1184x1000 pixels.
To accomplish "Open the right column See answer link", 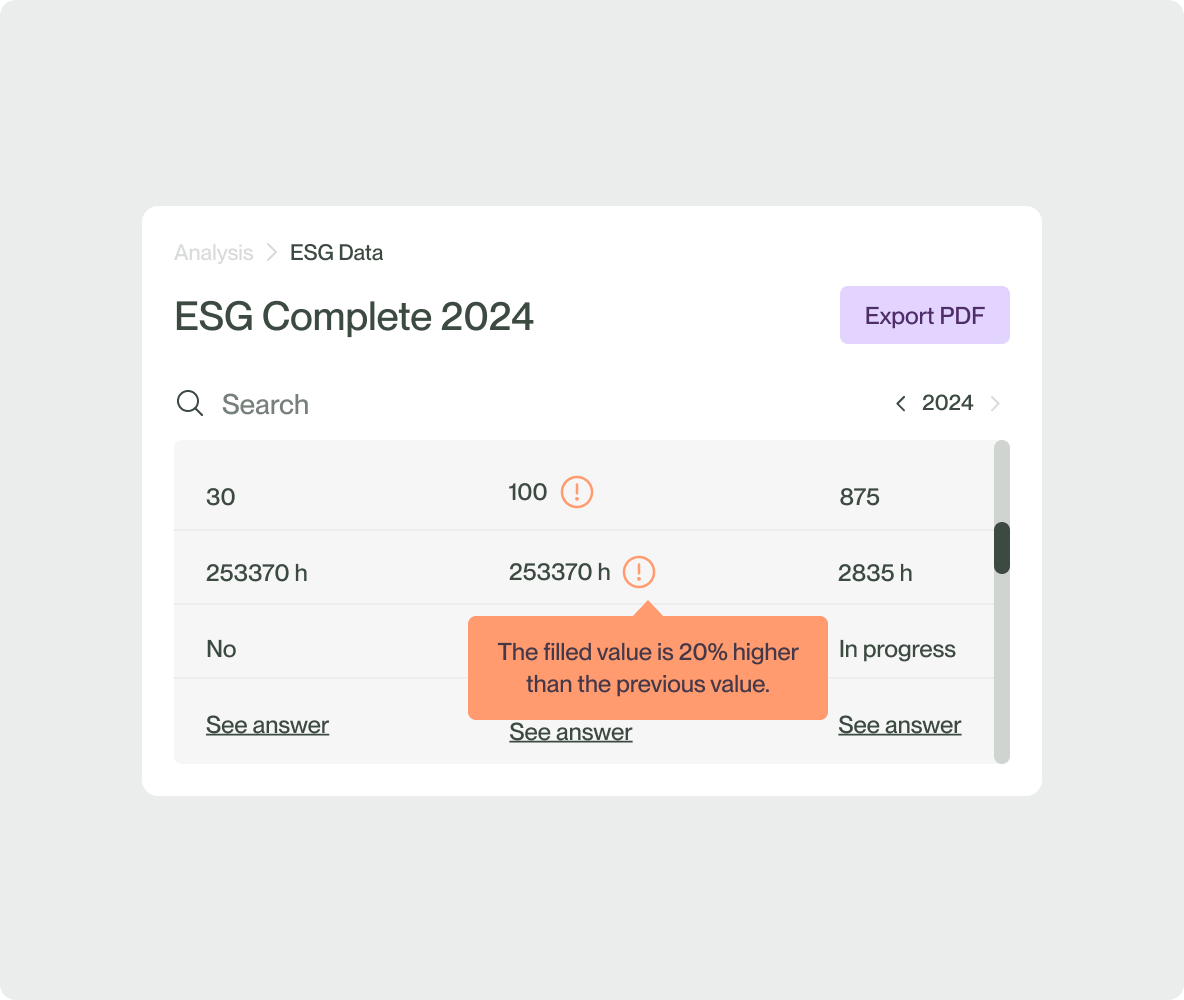I will (899, 725).
